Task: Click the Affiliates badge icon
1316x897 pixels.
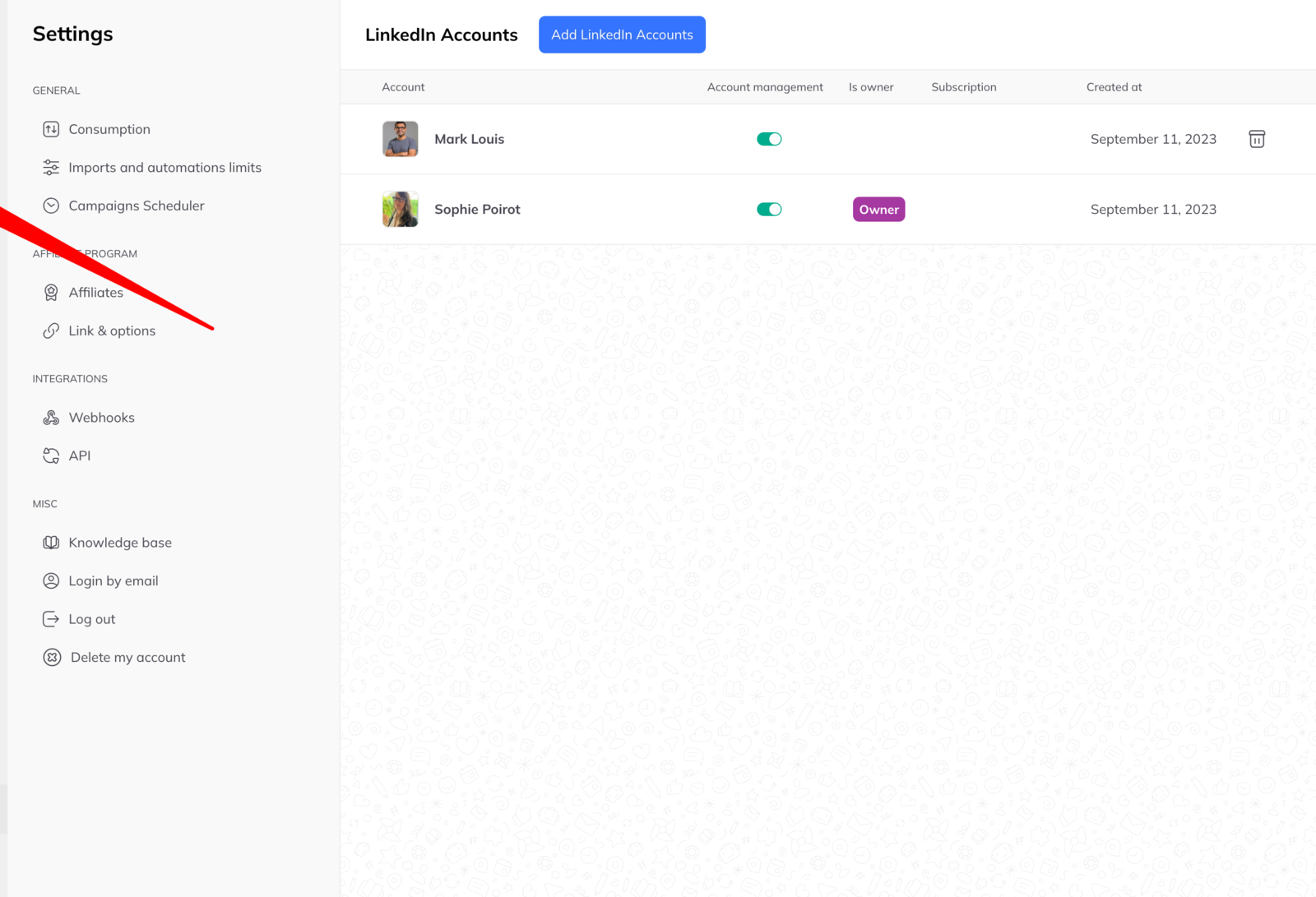Action: pyautogui.click(x=51, y=293)
